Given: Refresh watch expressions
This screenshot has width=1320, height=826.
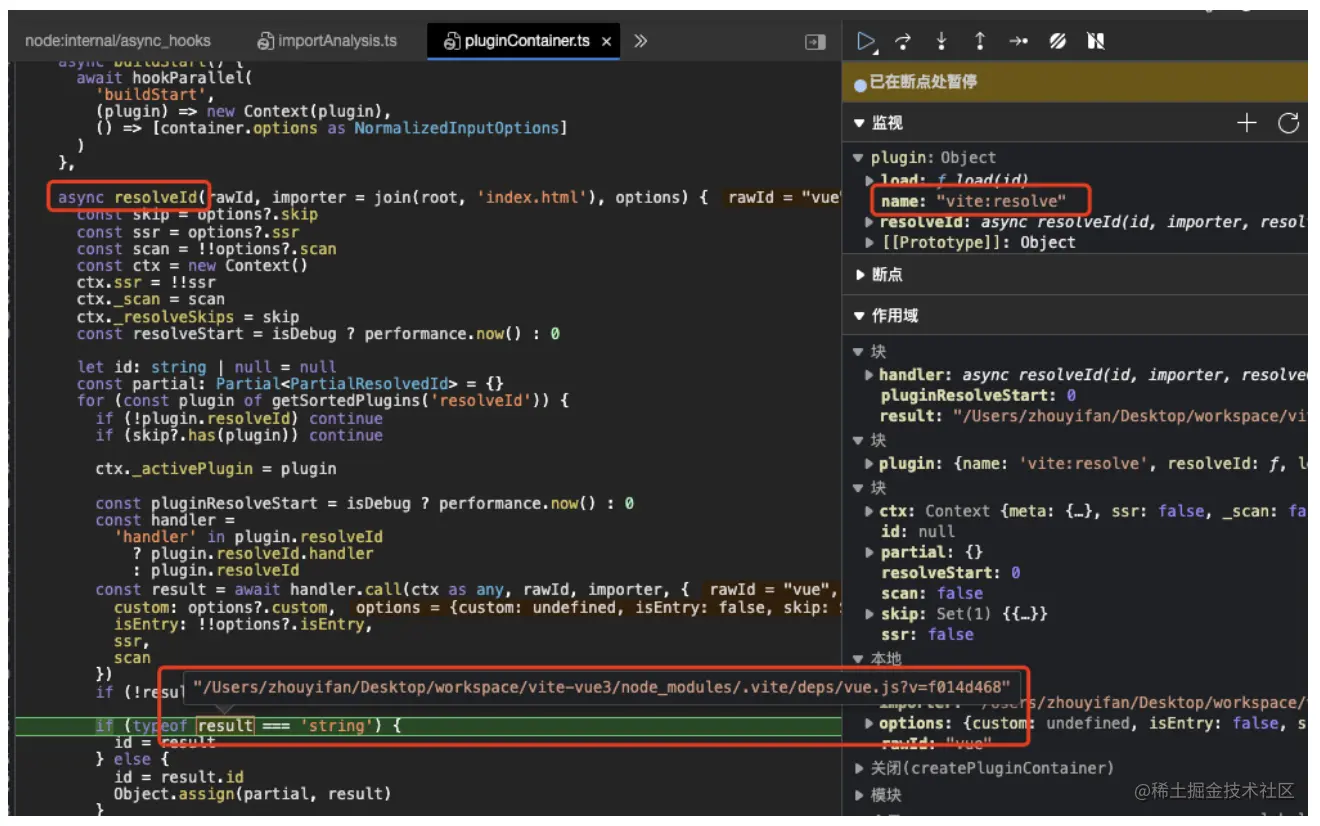Looking at the screenshot, I should tap(1290, 122).
